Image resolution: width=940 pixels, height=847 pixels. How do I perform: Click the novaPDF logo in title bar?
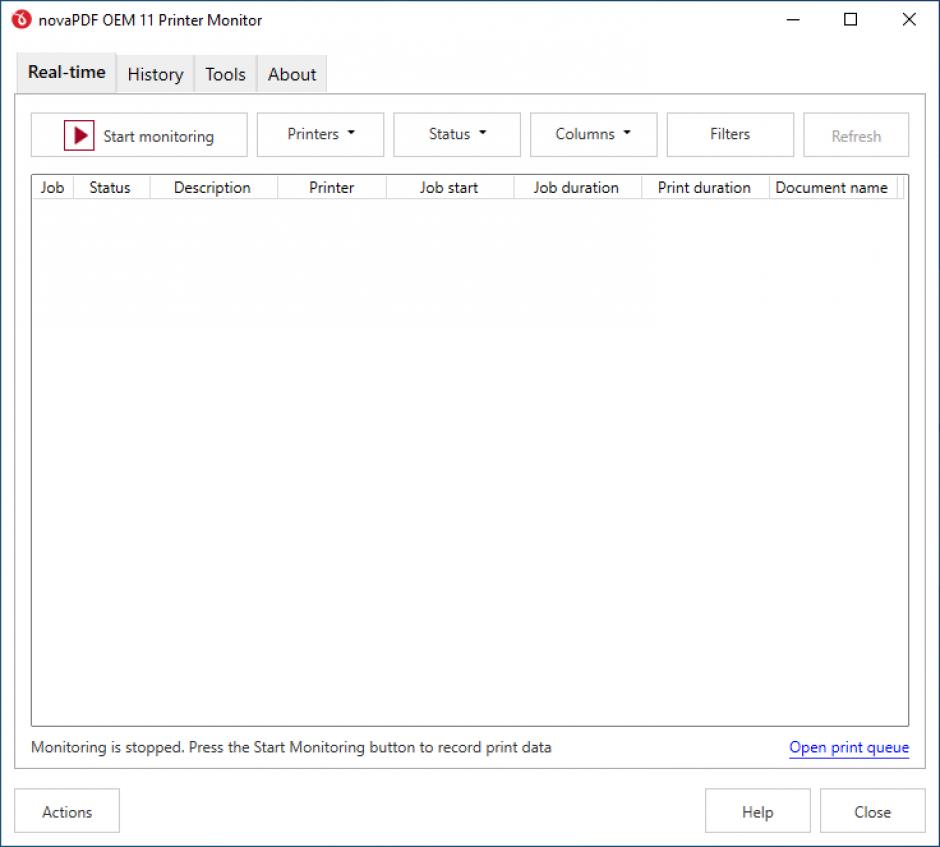(x=21, y=20)
